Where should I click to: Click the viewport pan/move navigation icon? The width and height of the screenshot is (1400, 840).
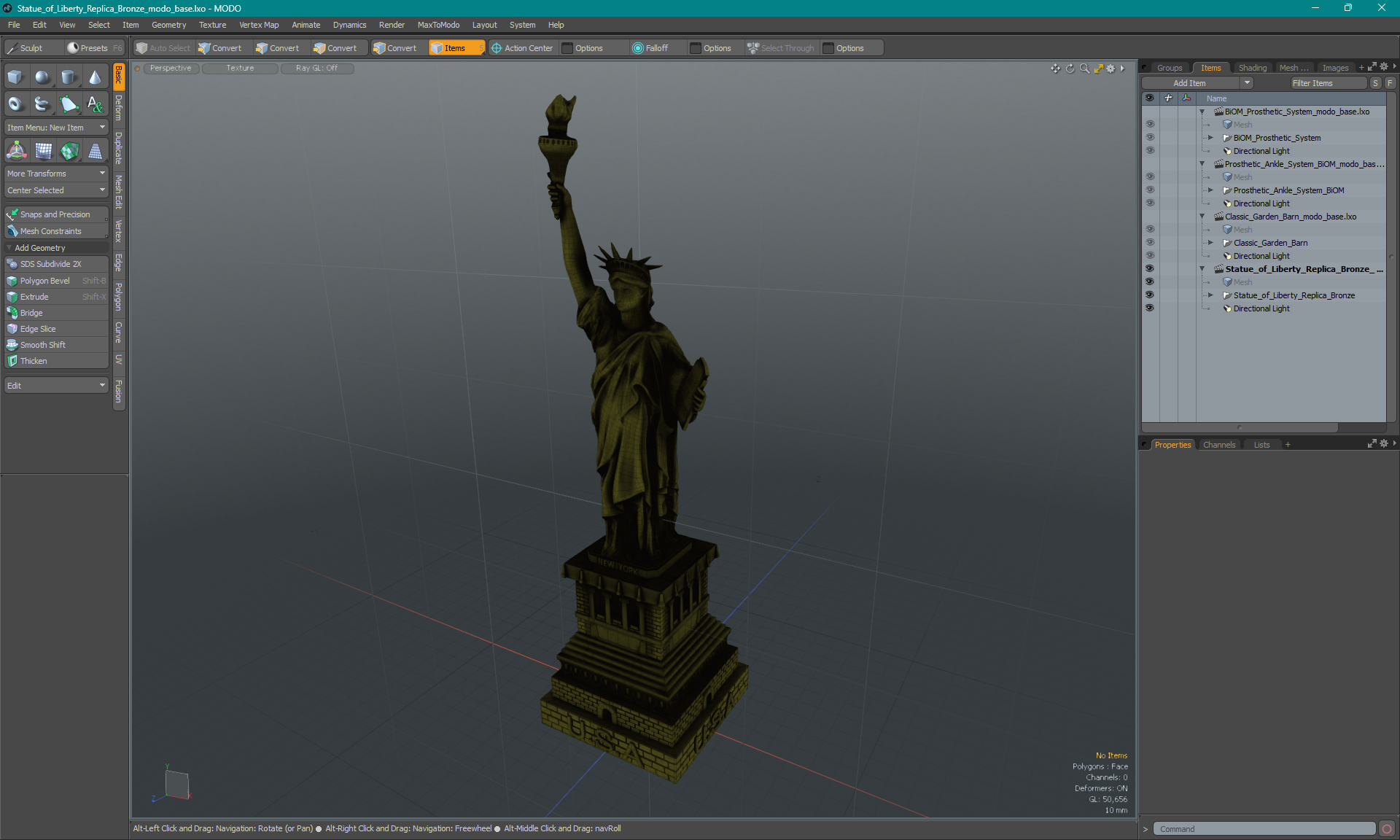(x=1055, y=69)
